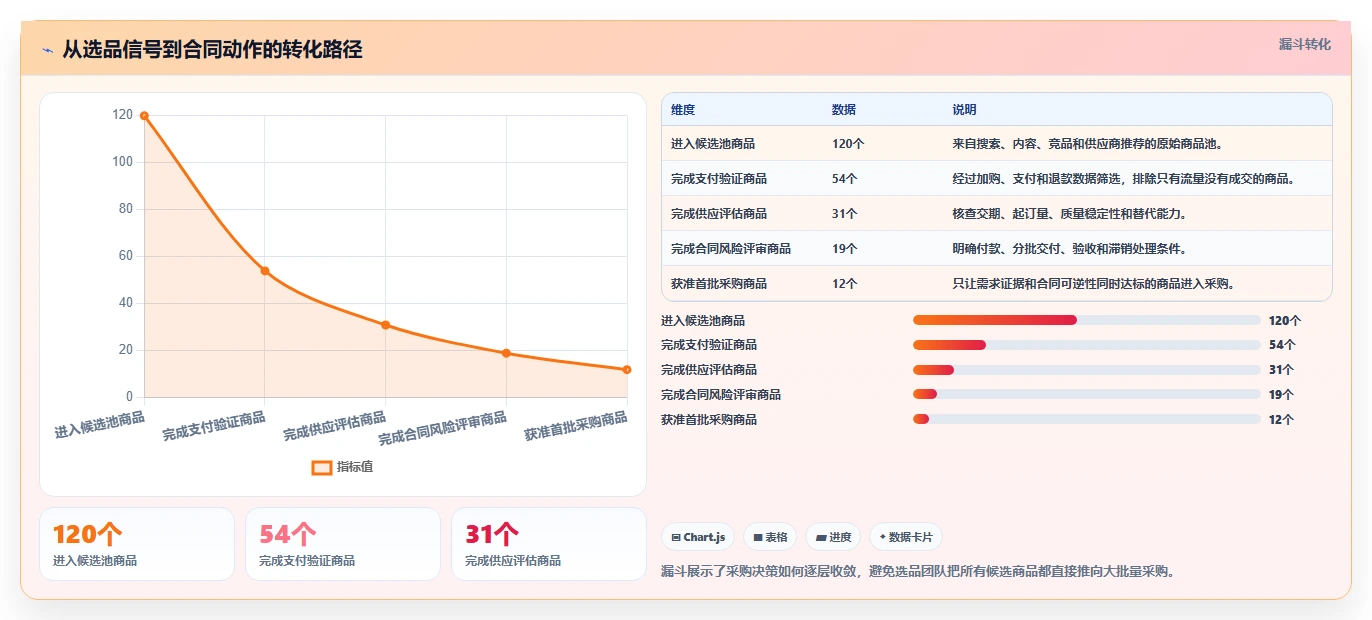Click the chart data point at value 12

click(x=627, y=370)
